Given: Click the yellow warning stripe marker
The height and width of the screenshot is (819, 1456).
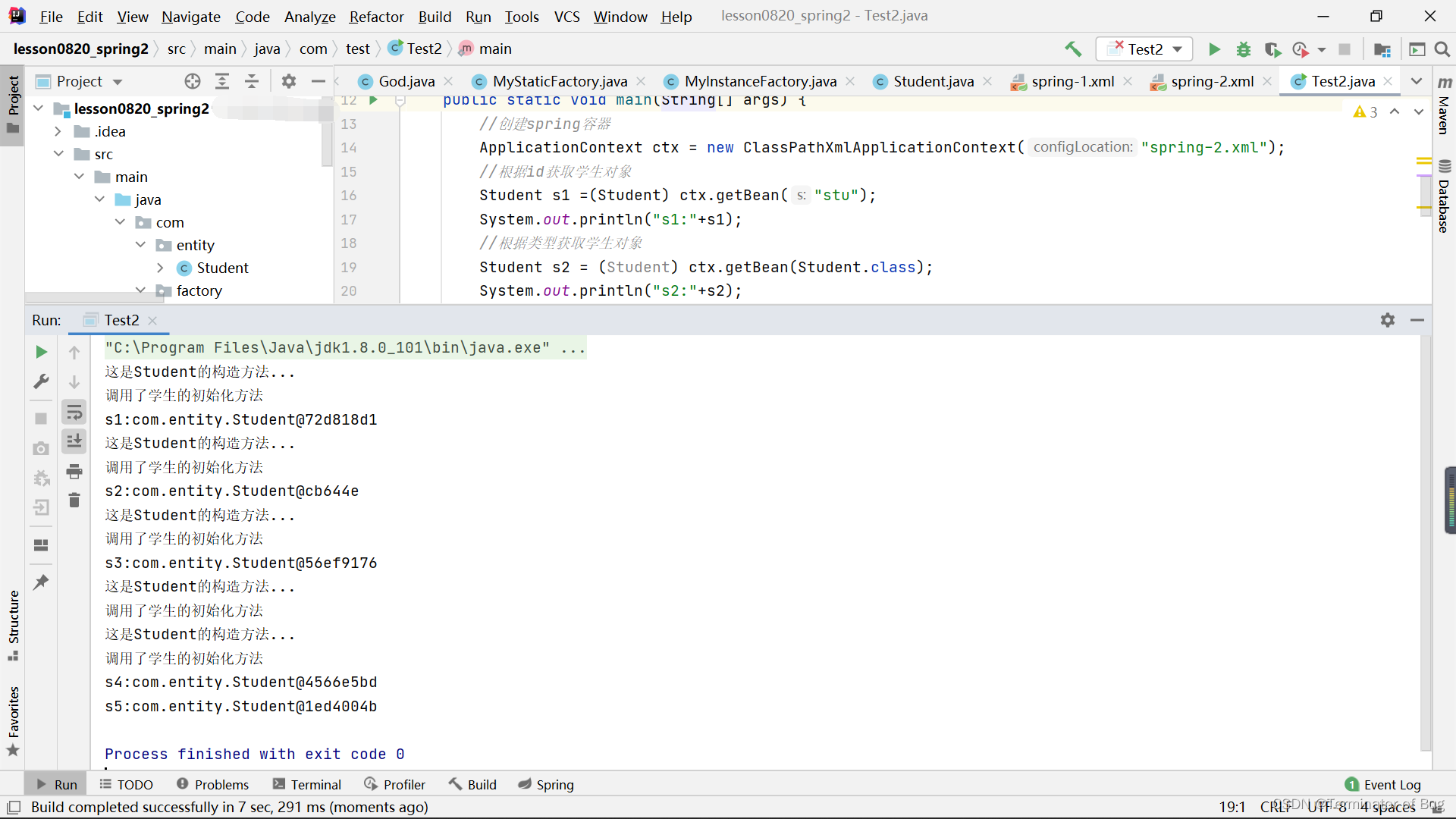Looking at the screenshot, I should (1423, 161).
